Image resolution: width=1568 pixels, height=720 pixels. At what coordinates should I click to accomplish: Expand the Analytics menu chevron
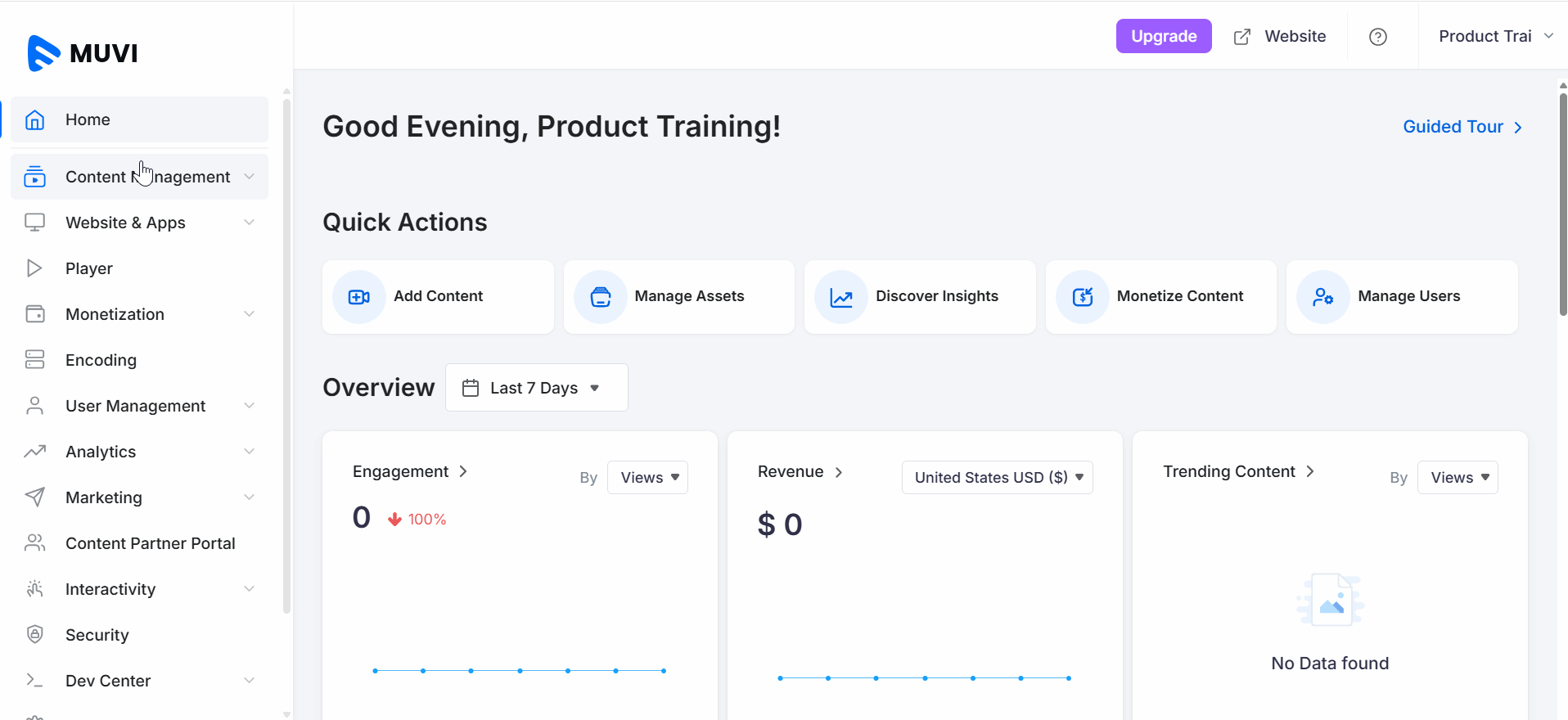pyautogui.click(x=249, y=452)
